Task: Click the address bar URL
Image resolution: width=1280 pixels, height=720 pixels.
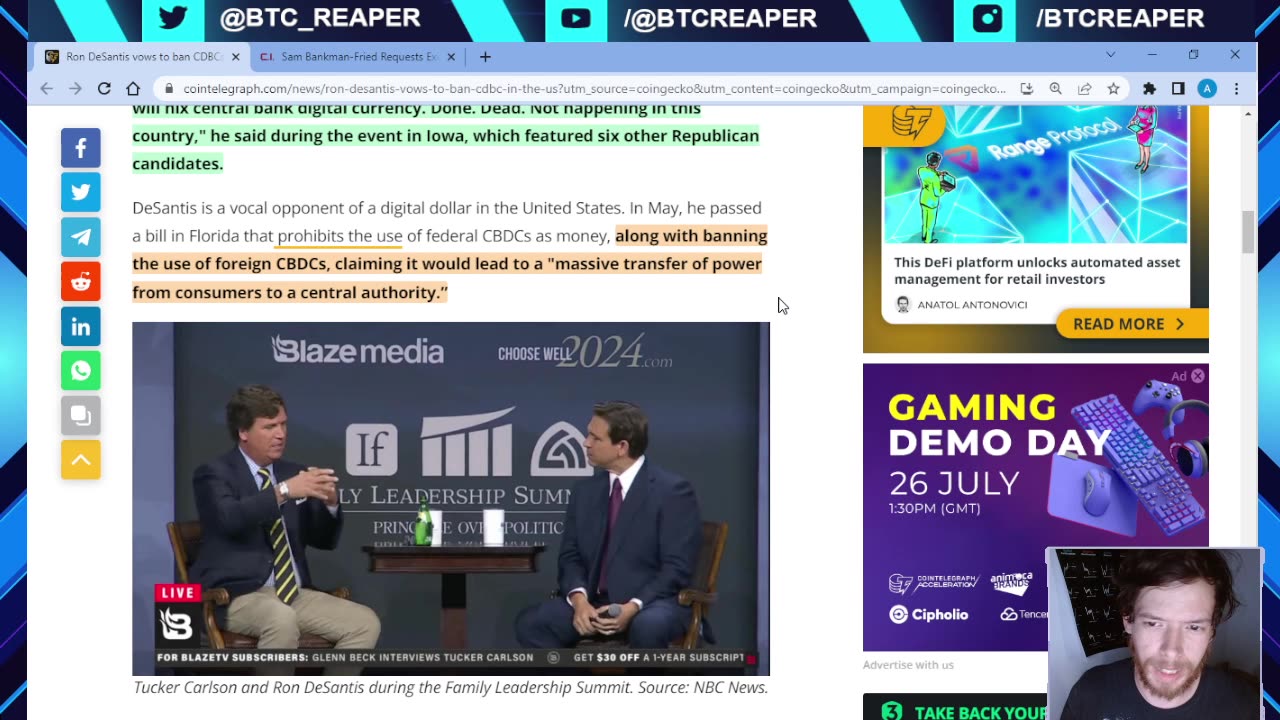Action: click(x=594, y=89)
